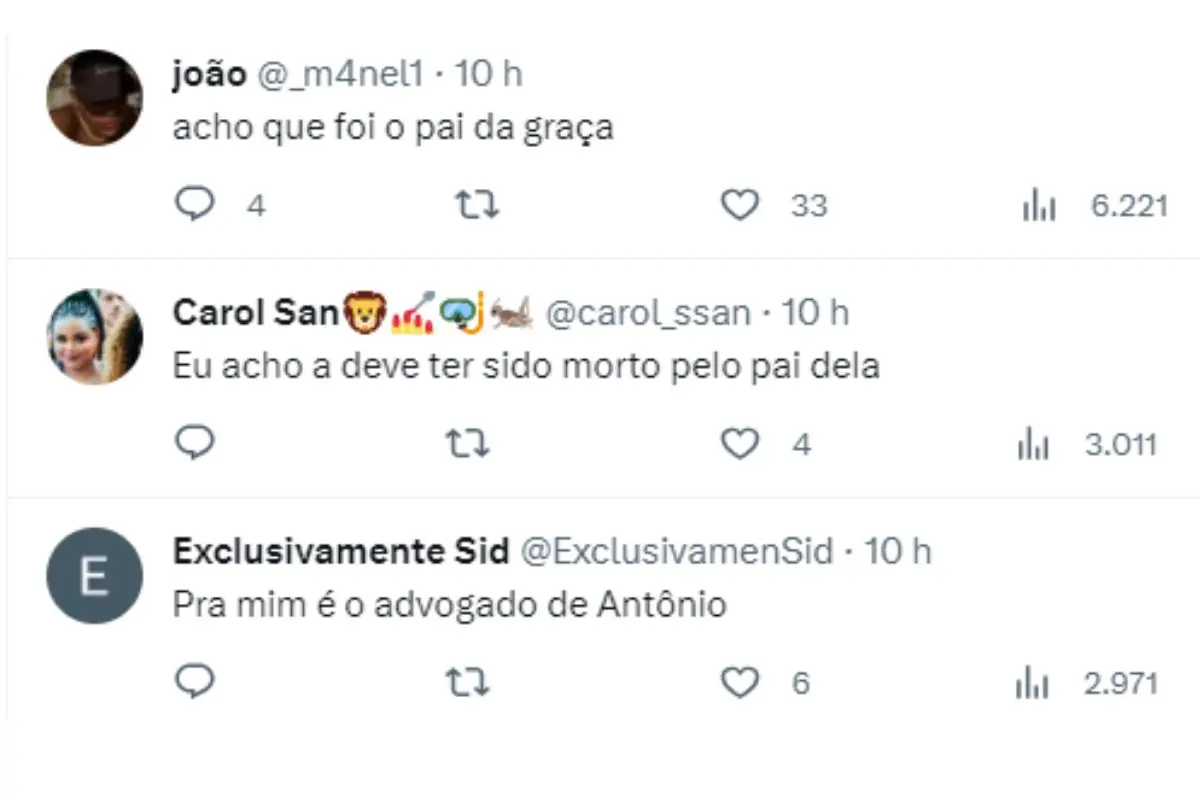Image resolution: width=1200 pixels, height=800 pixels.
Task: Open the @carol_ssan handle link
Action: click(x=648, y=314)
